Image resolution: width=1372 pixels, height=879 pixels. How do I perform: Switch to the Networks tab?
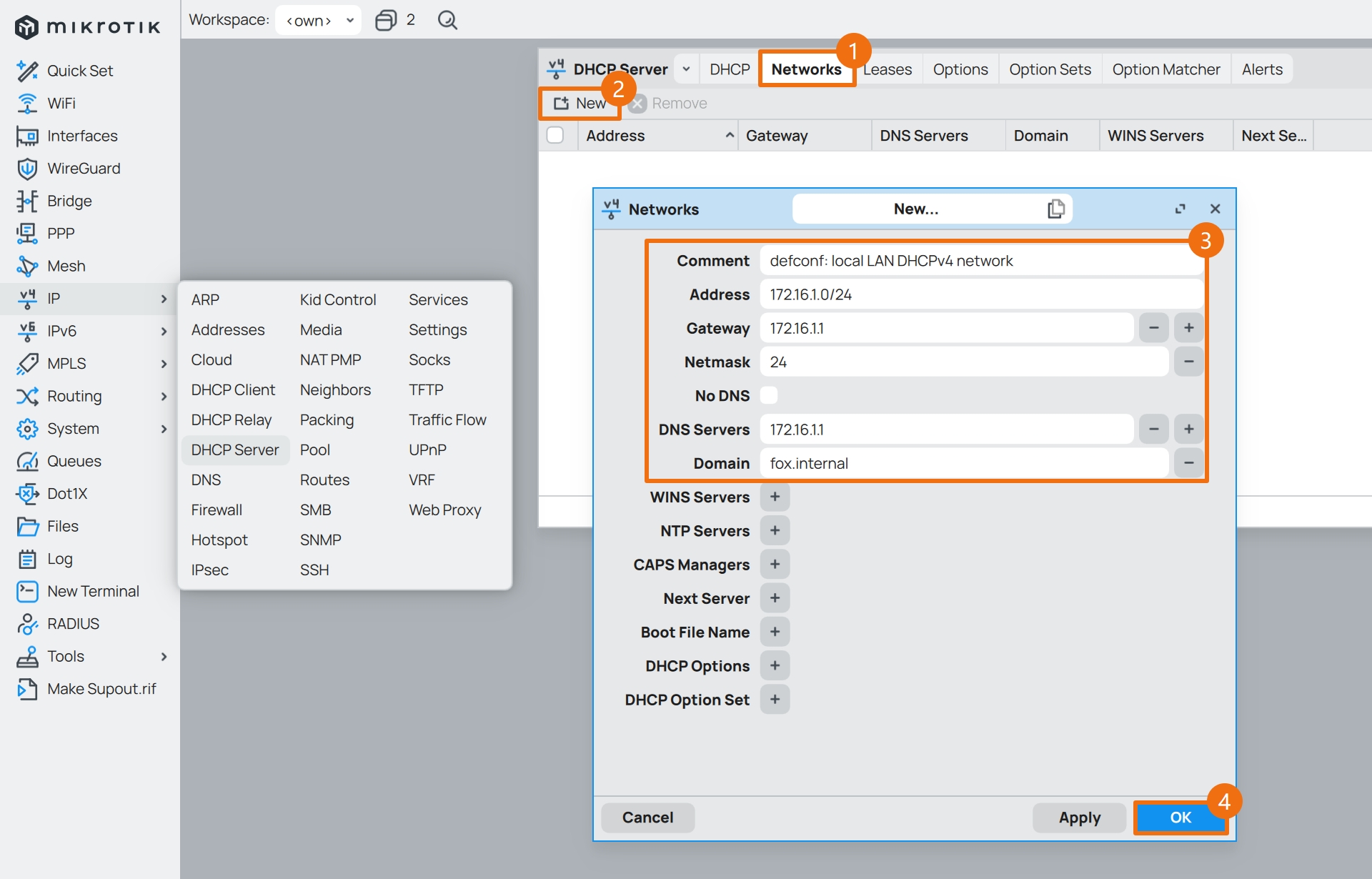tap(806, 69)
